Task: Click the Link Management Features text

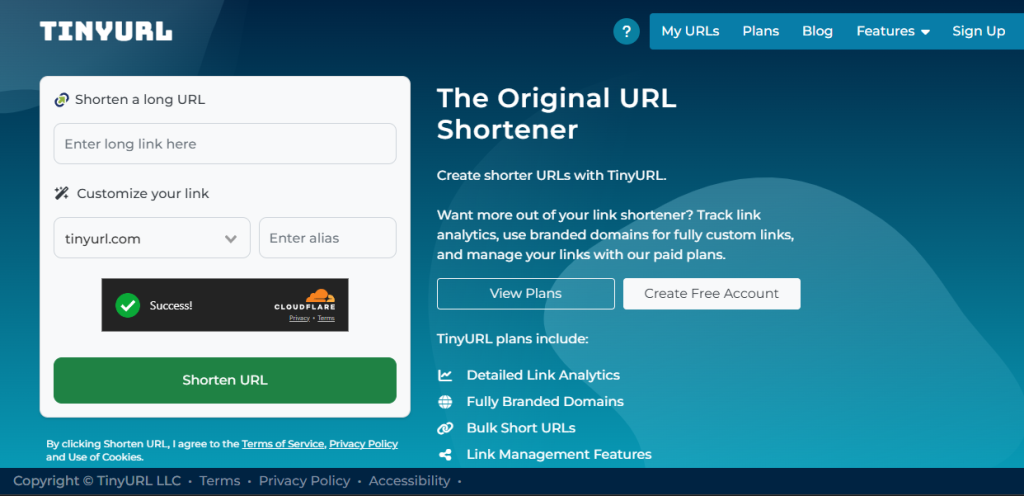Action: click(559, 455)
